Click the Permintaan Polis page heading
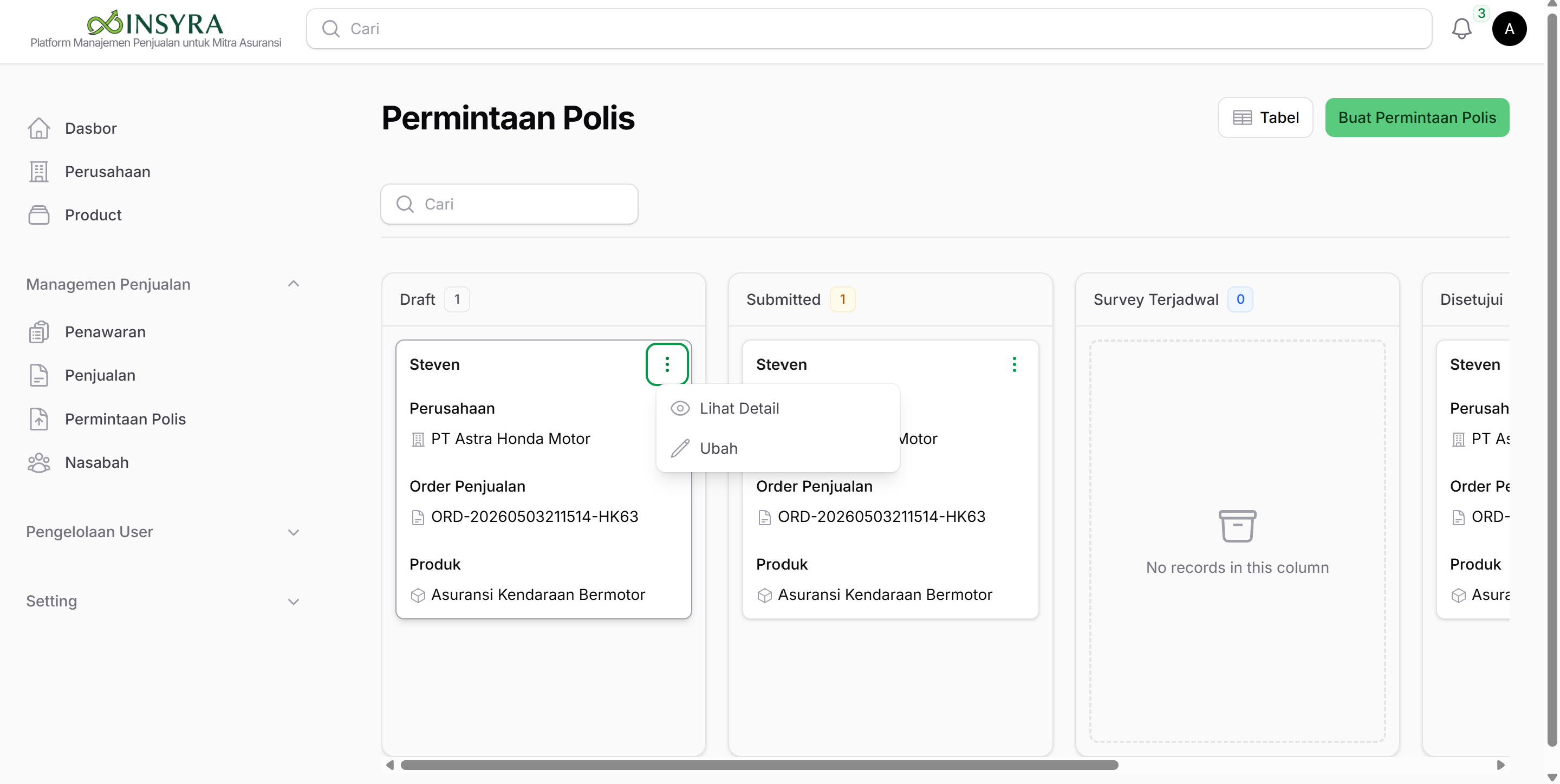The width and height of the screenshot is (1560, 784). tap(508, 117)
